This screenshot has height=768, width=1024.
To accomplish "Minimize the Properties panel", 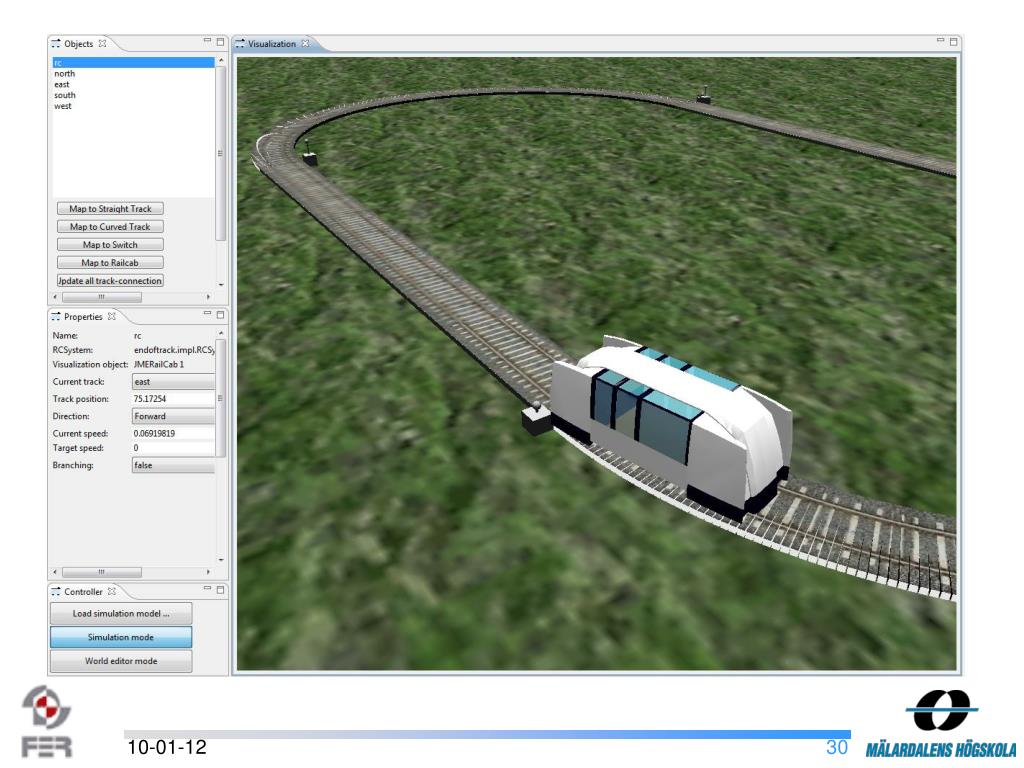I will [x=207, y=313].
